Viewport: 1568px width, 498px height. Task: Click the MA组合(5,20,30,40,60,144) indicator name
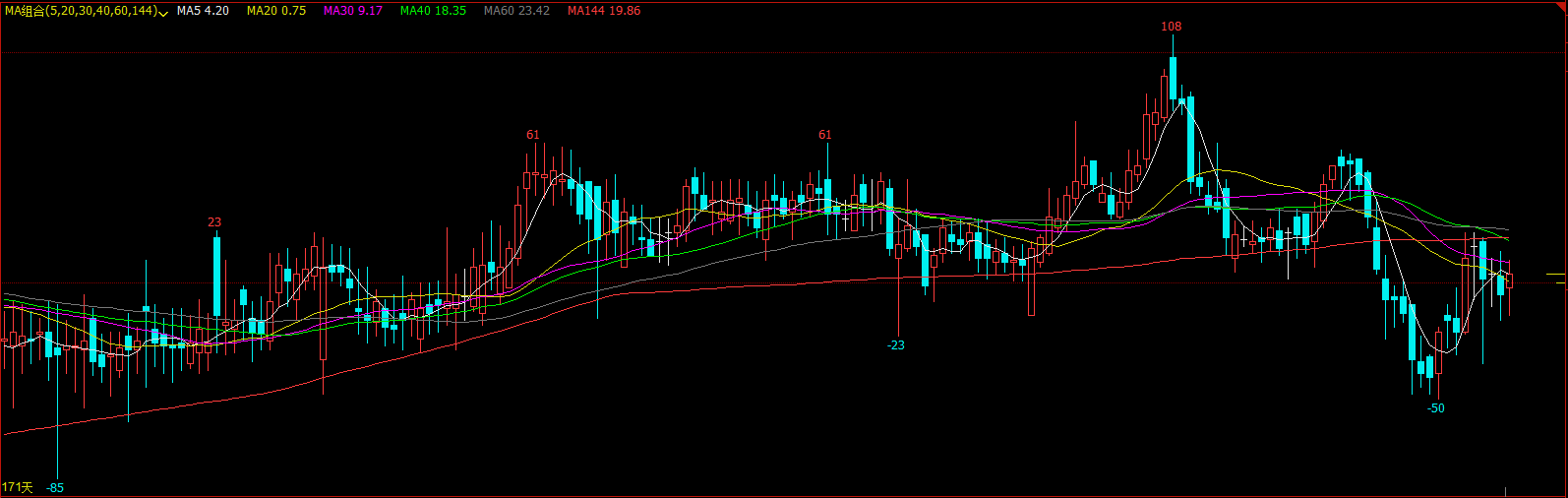pyautogui.click(x=80, y=11)
